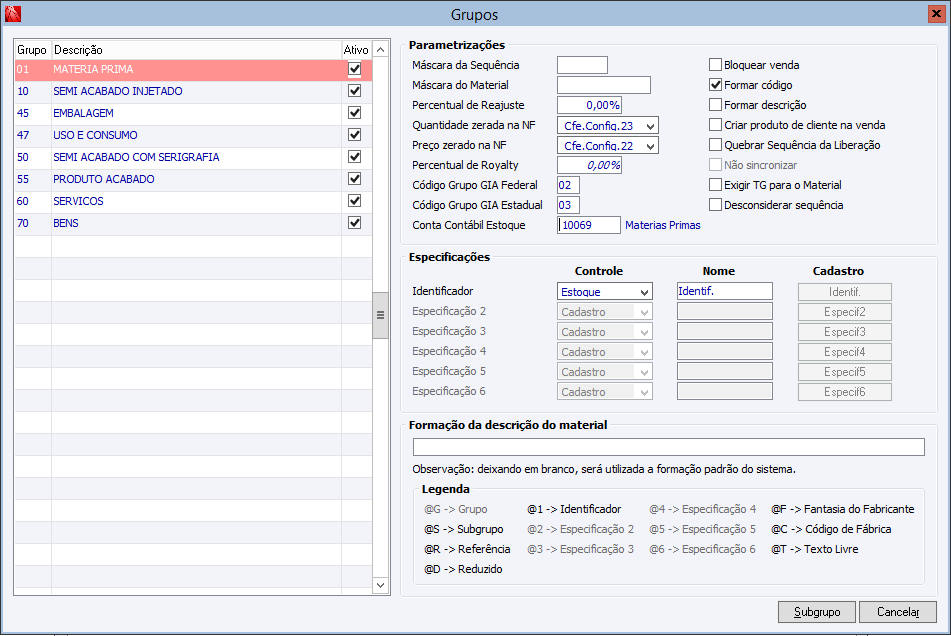Sort the list by the Descrição column header
This screenshot has width=951, height=636.
click(195, 50)
